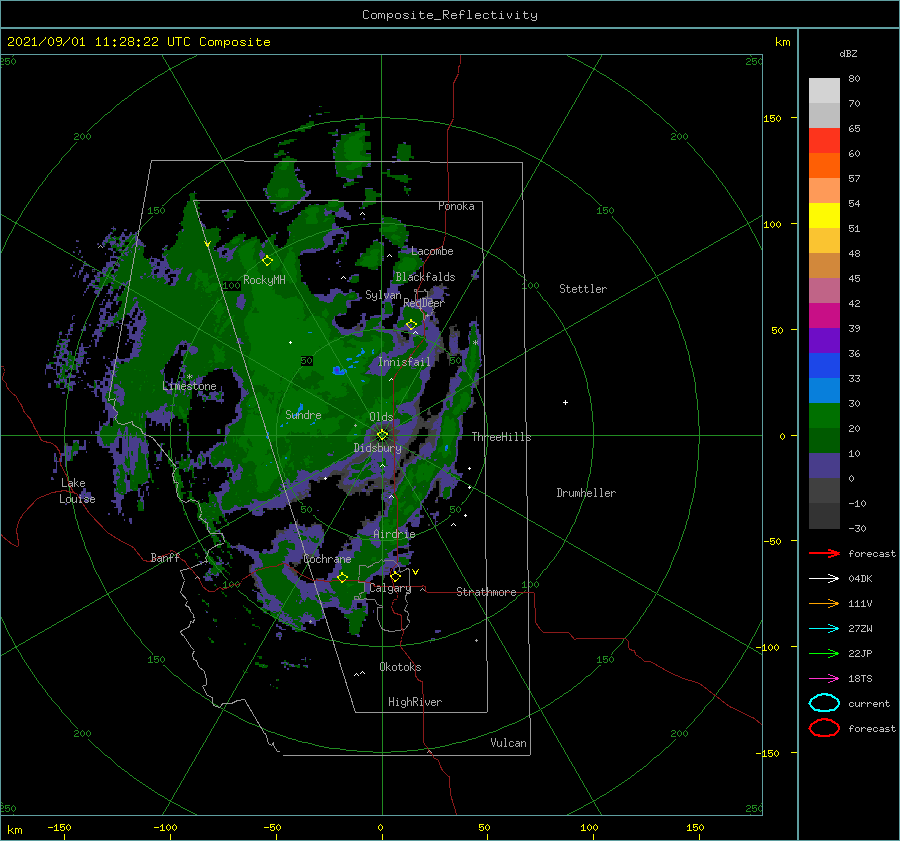The width and height of the screenshot is (900, 841).
Task: Click the slate 10 dBZ color swatch
Action: pyautogui.click(x=824, y=466)
